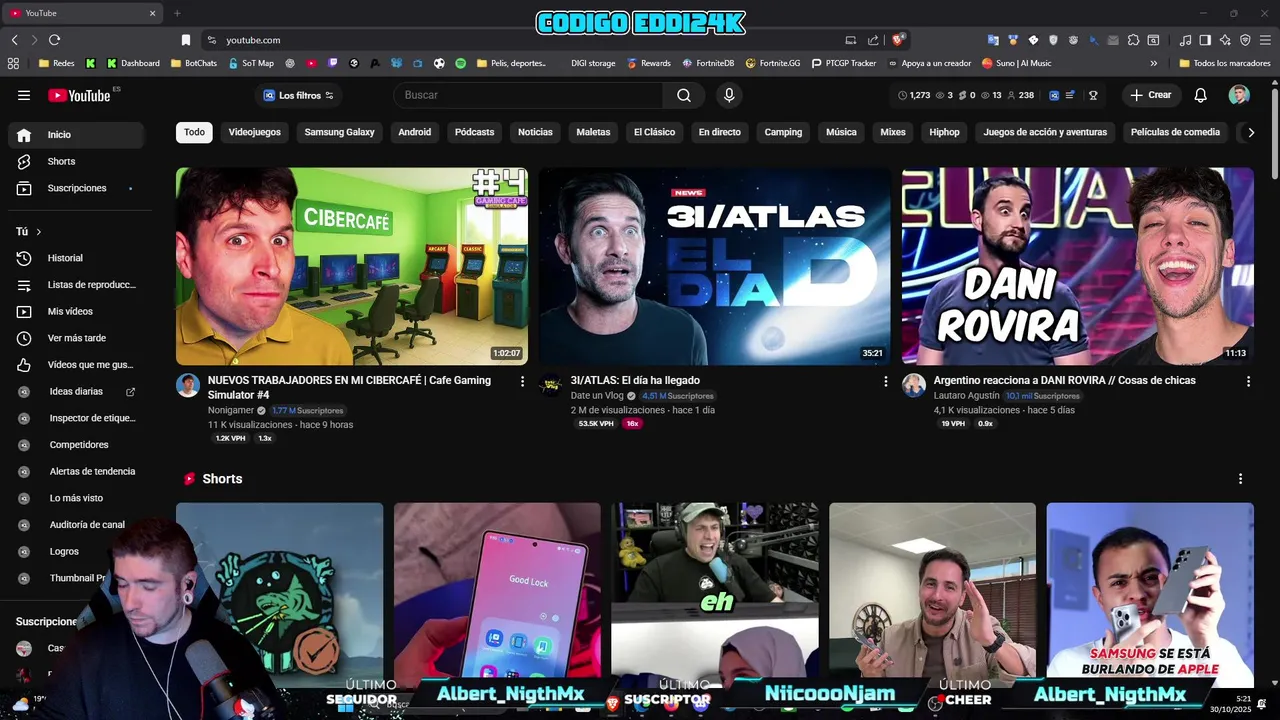1280x720 pixels.
Task: Click the YouTube logo
Action: click(79, 95)
